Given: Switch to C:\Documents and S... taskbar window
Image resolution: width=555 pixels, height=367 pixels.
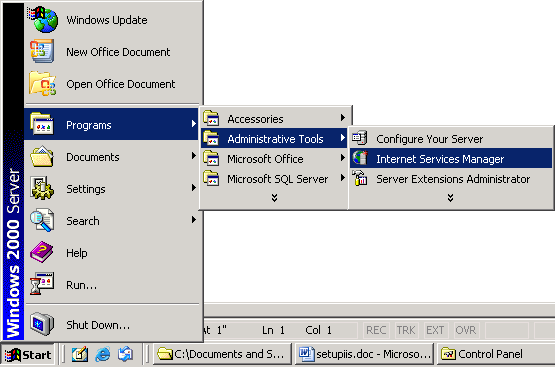Looking at the screenshot, I should pyautogui.click(x=222, y=354).
